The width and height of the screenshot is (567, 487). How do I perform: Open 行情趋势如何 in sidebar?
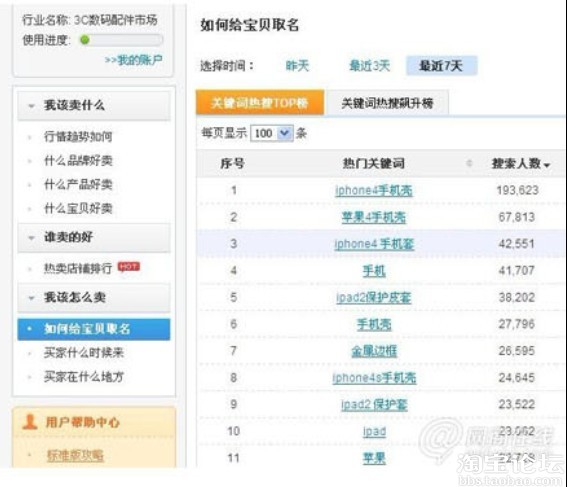78,137
